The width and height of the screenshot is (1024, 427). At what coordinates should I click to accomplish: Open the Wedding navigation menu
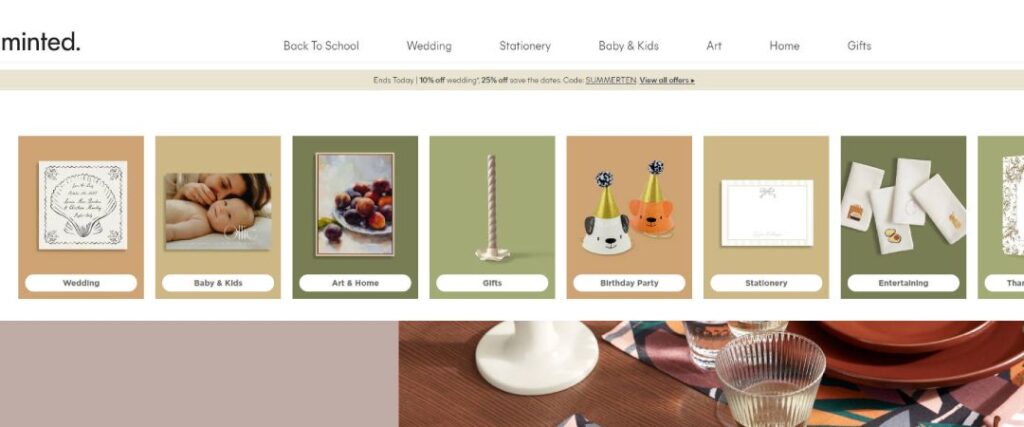[428, 46]
